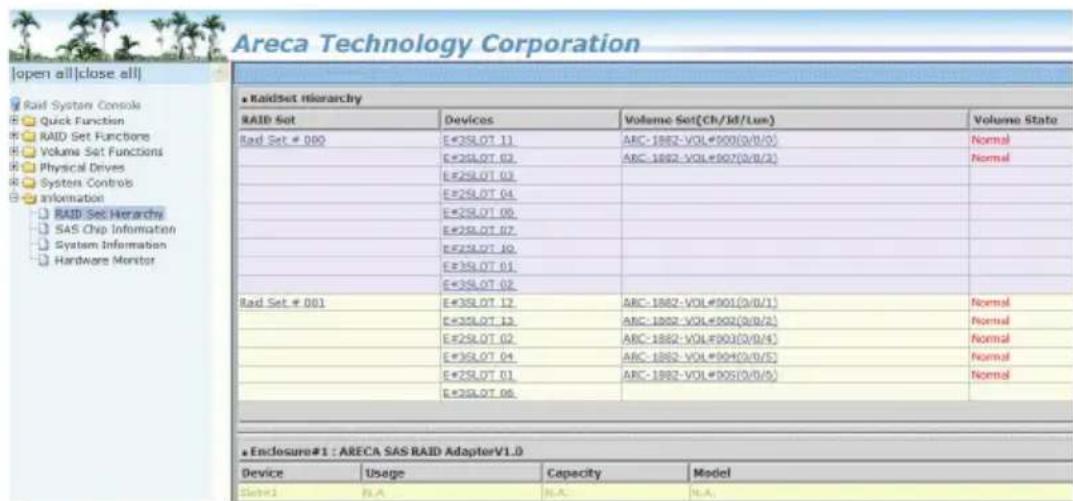Open Hardware Monitor page
This screenshot has width=1073, height=501.
tap(105, 261)
